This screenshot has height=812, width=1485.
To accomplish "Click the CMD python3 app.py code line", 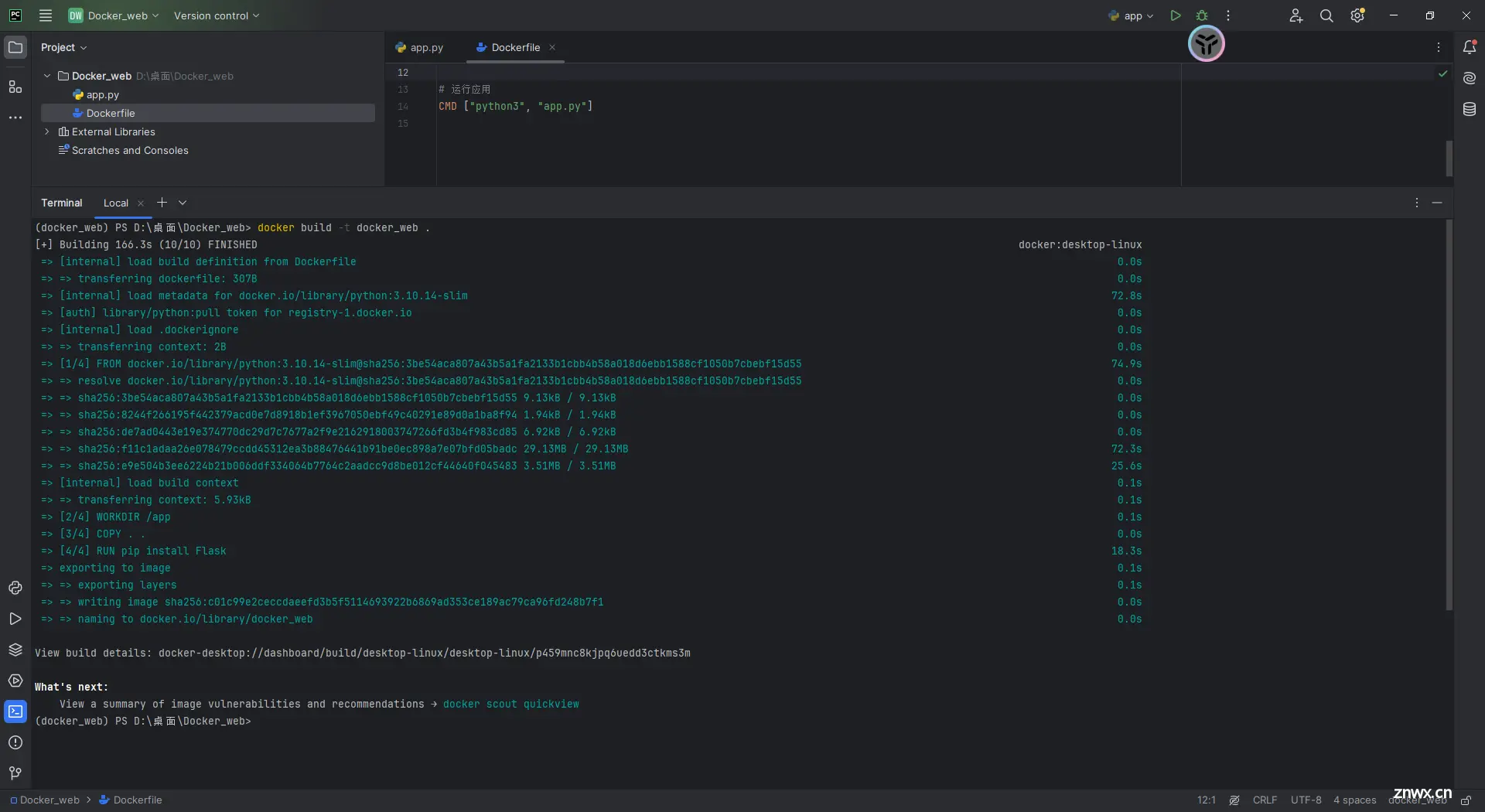I will 516,106.
